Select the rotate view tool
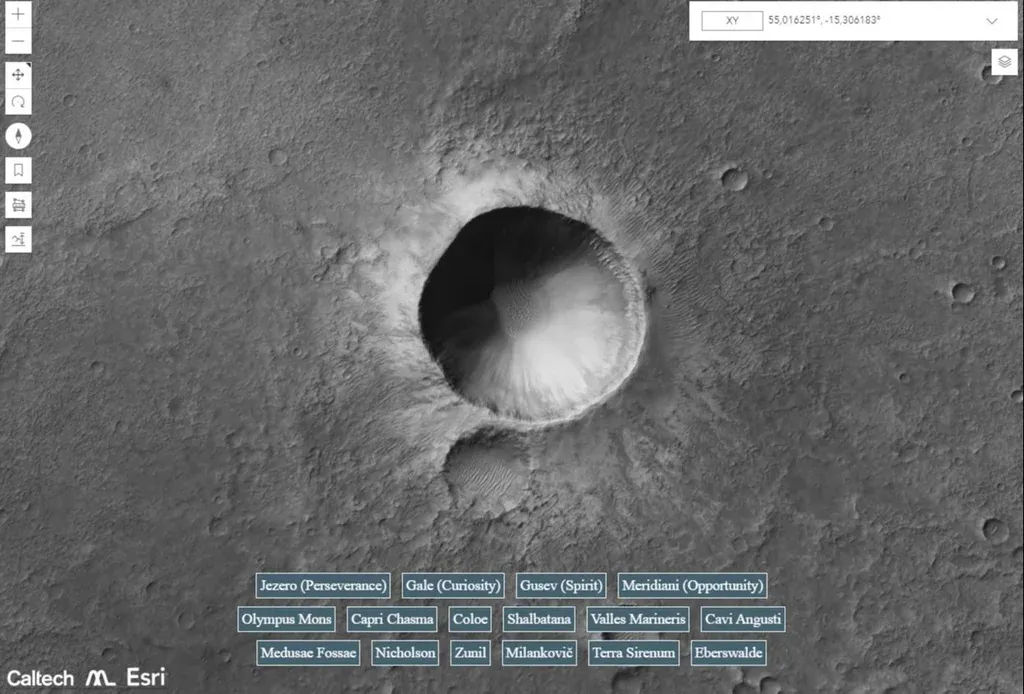This screenshot has width=1024, height=694. pos(18,102)
